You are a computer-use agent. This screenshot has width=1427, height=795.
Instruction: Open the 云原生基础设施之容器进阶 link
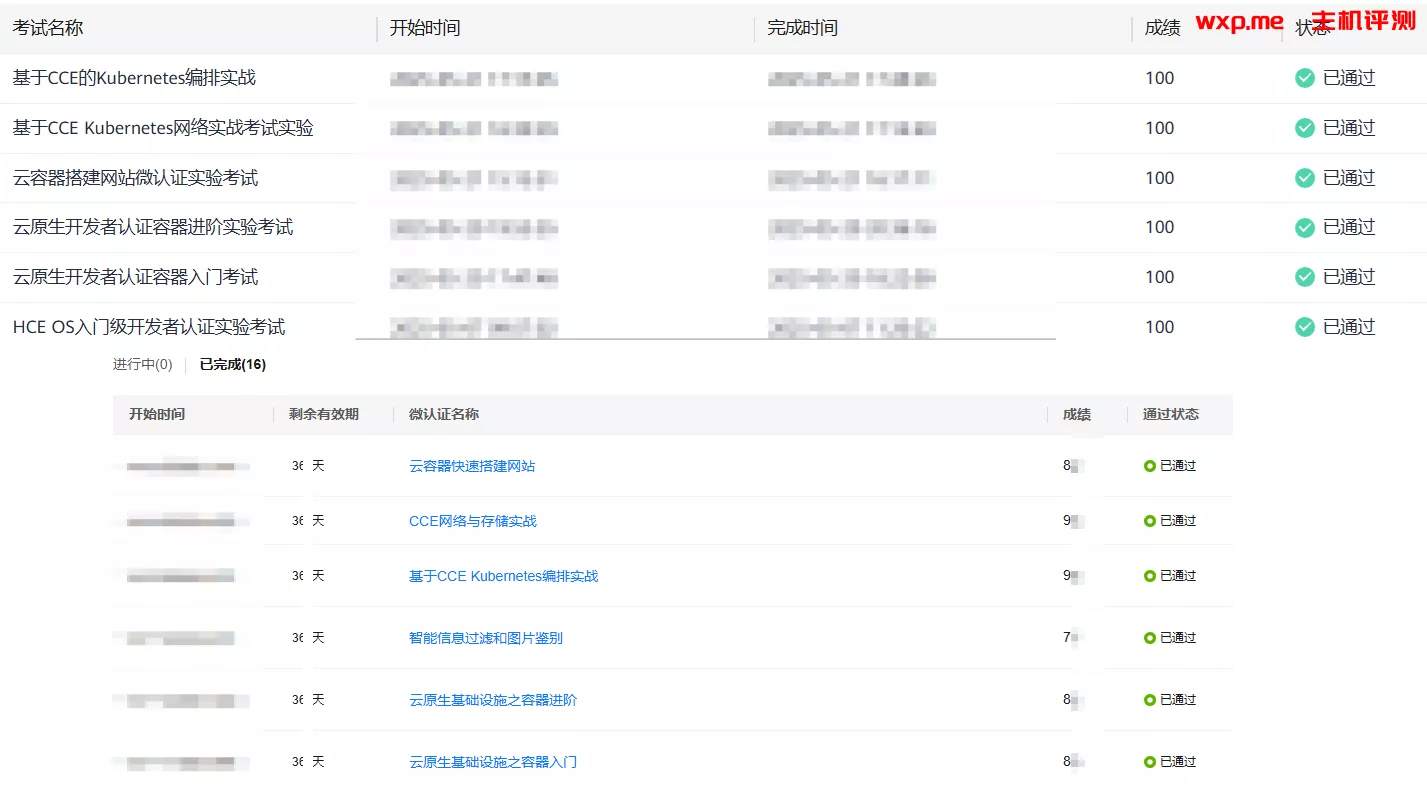493,700
